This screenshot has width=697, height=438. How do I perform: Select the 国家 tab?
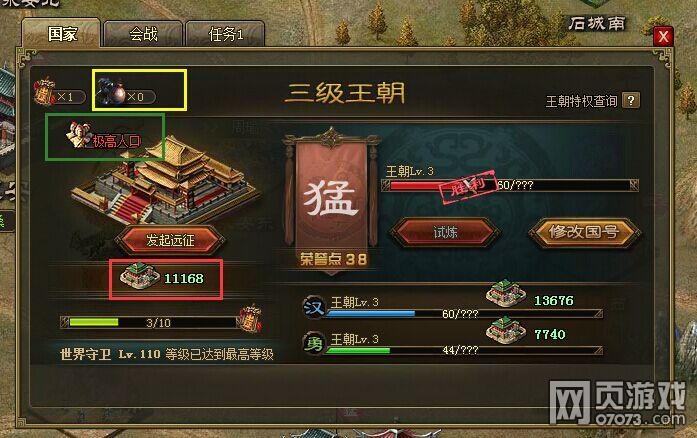62,33
